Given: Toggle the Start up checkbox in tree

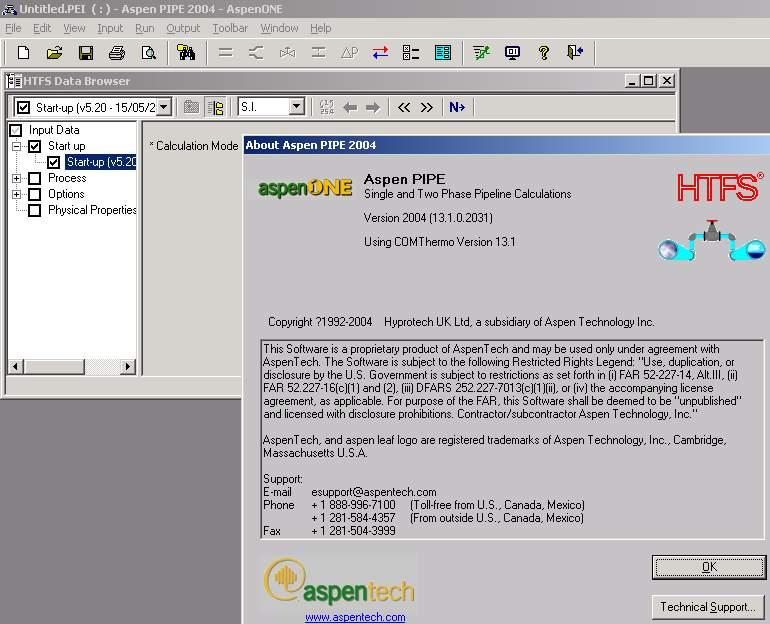Looking at the screenshot, I should (x=34, y=146).
